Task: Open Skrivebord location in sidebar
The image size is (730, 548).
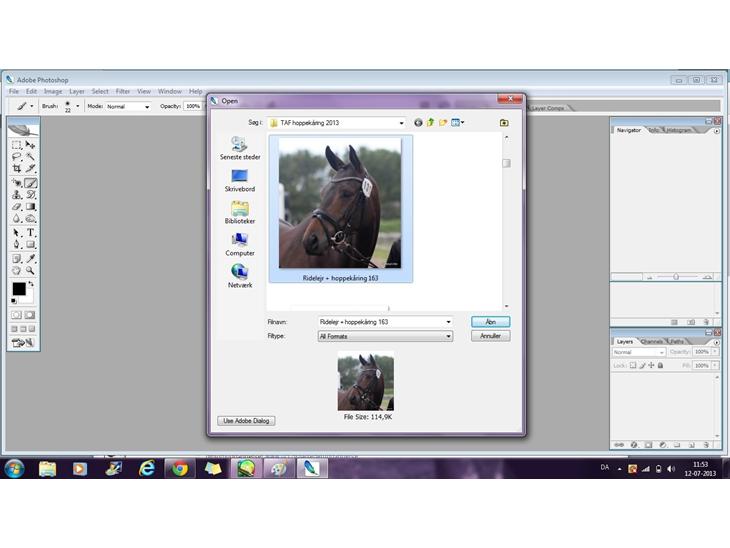Action: pyautogui.click(x=240, y=180)
